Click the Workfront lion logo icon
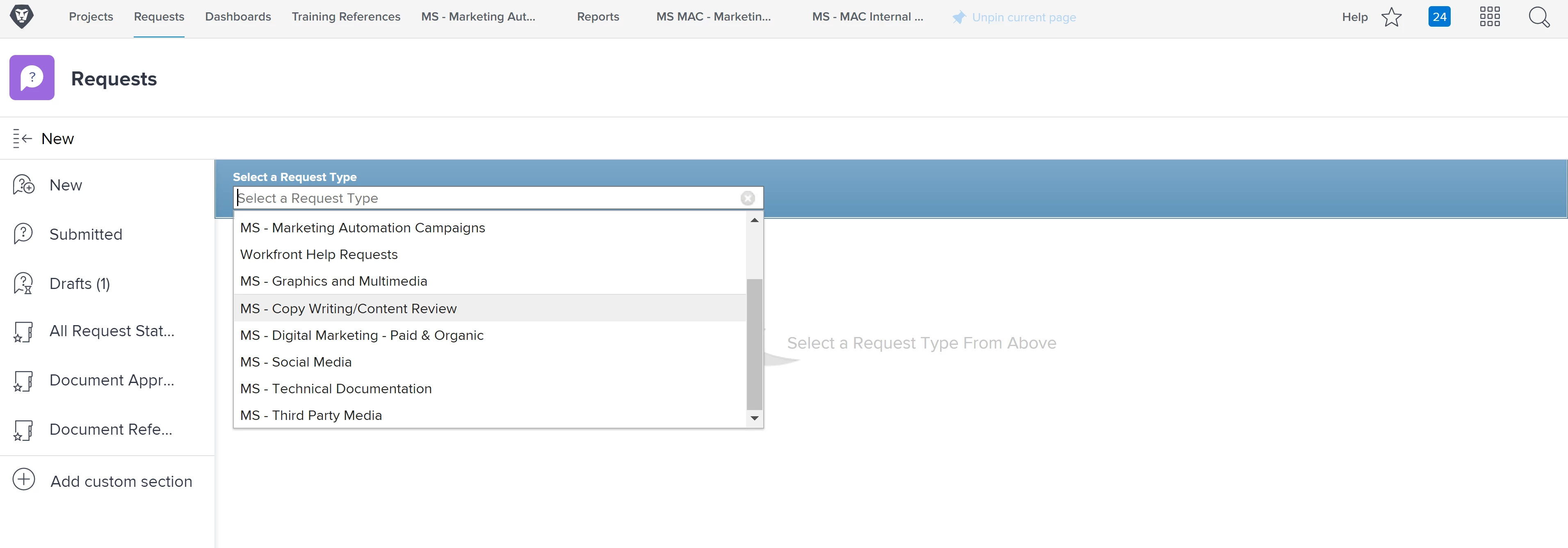Viewport: 1568px width, 548px height. click(22, 16)
